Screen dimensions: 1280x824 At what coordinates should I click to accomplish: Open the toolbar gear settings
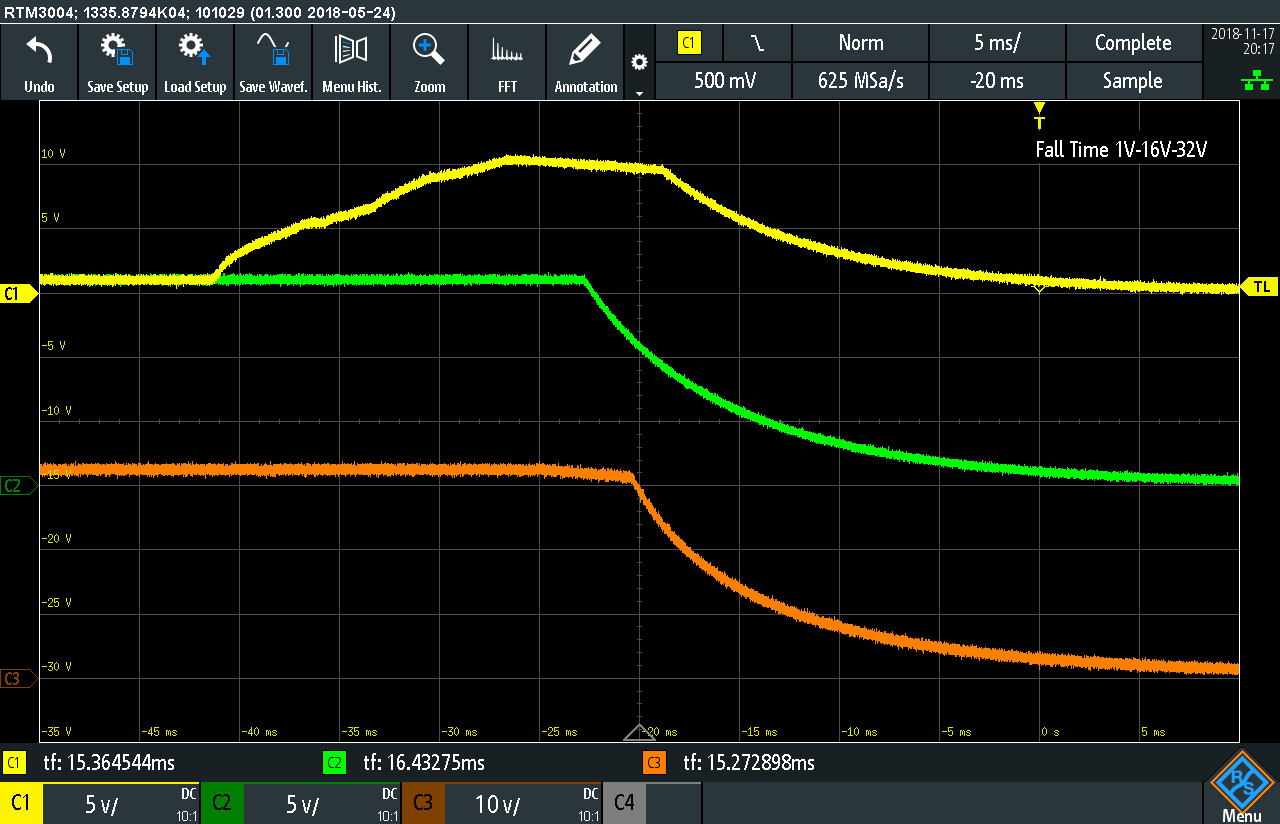640,62
